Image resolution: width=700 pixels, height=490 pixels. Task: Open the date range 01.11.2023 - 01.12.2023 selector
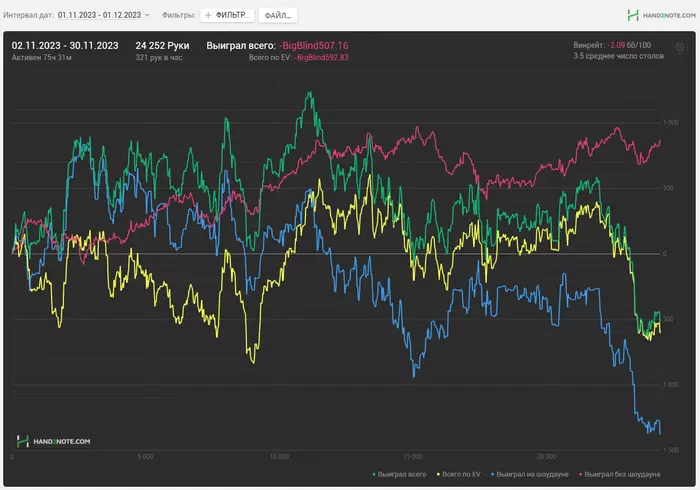coord(99,16)
